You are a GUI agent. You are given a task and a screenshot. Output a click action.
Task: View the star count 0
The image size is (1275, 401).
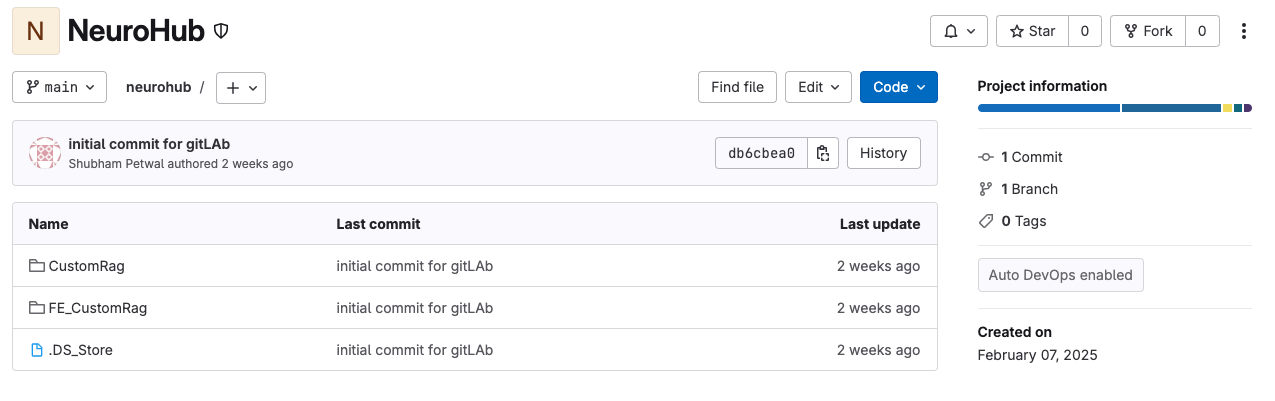point(1085,31)
